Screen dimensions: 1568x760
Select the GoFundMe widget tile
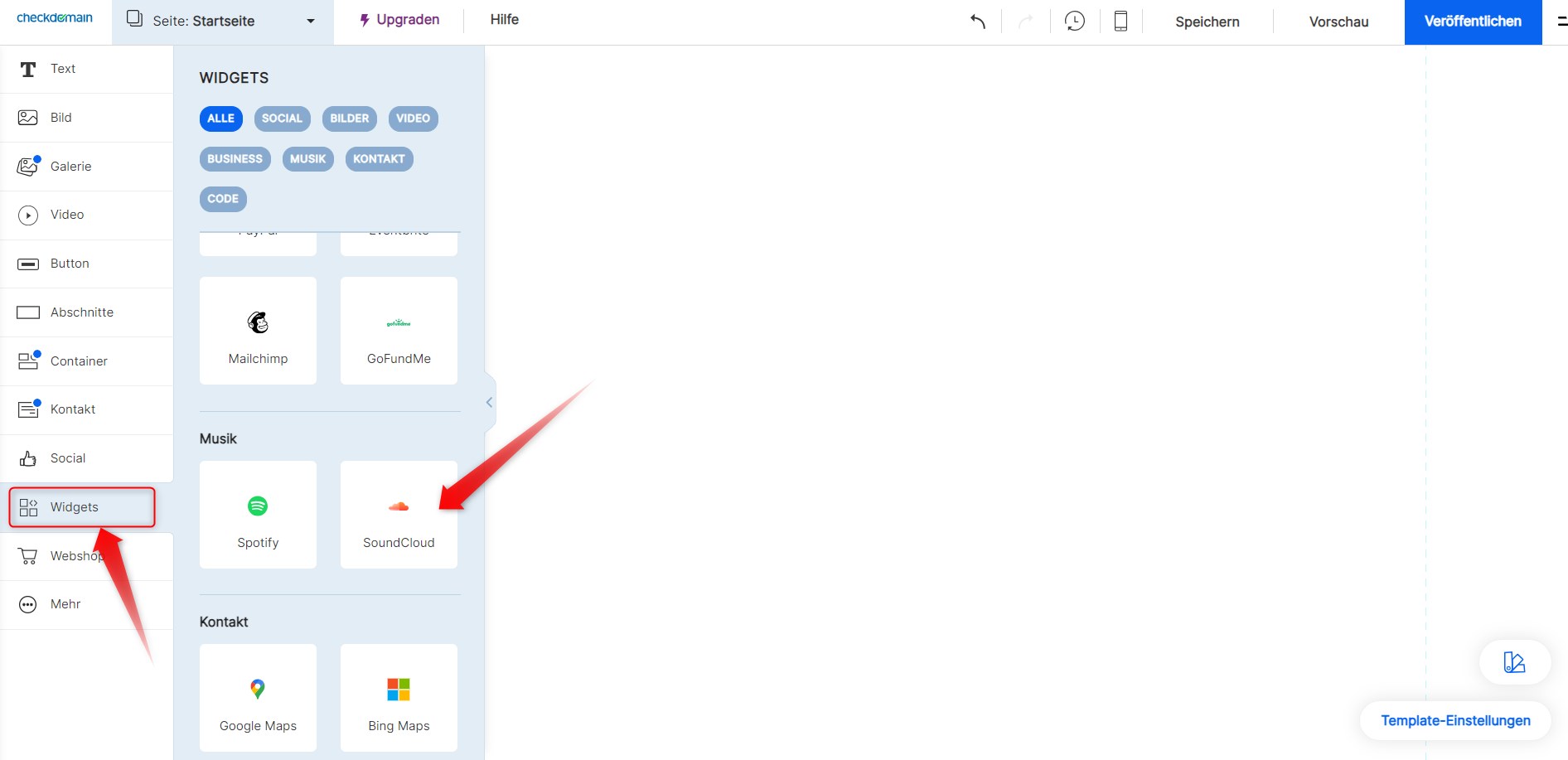click(x=399, y=331)
